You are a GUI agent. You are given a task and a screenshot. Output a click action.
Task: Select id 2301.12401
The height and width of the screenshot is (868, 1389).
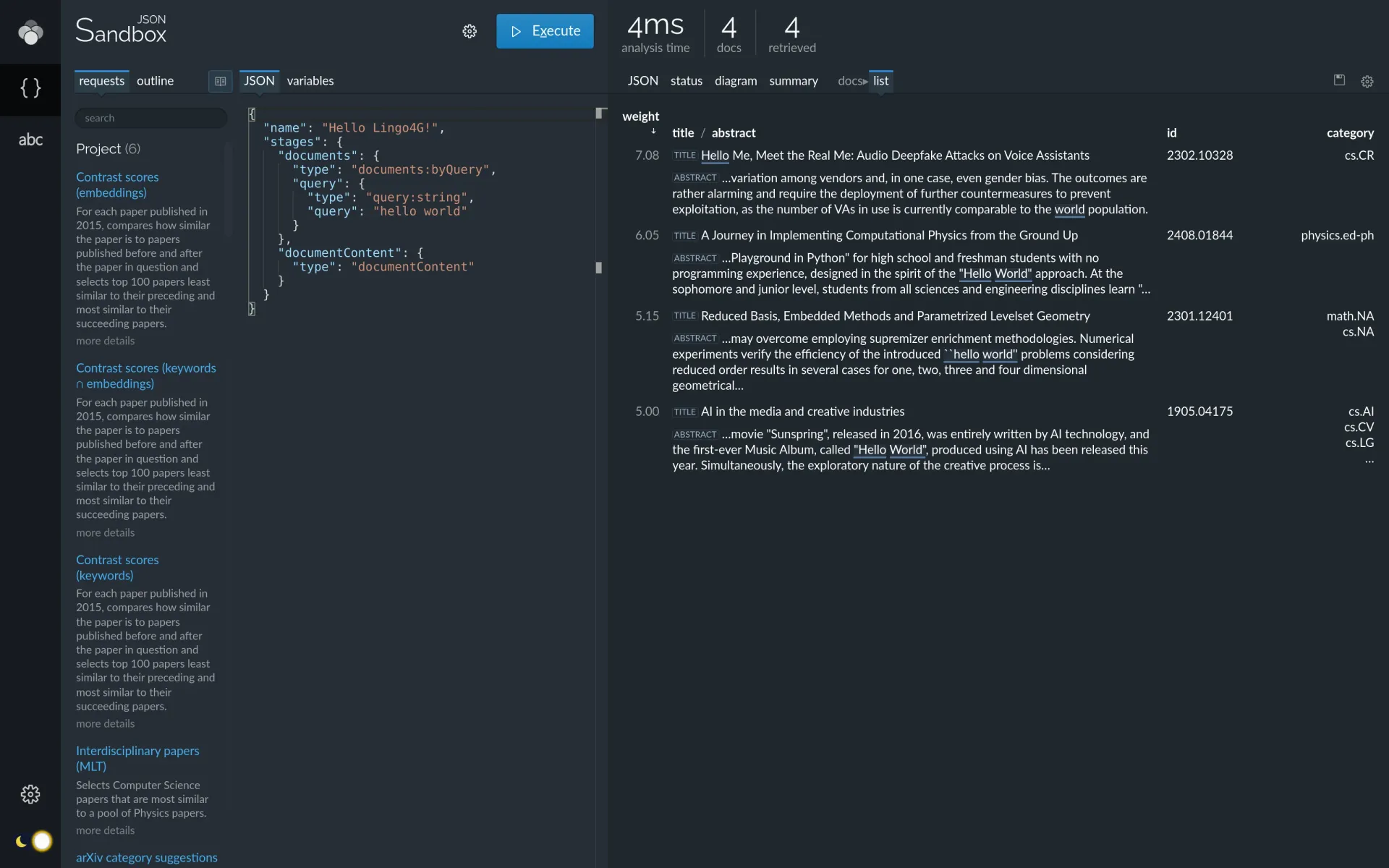tap(1199, 315)
